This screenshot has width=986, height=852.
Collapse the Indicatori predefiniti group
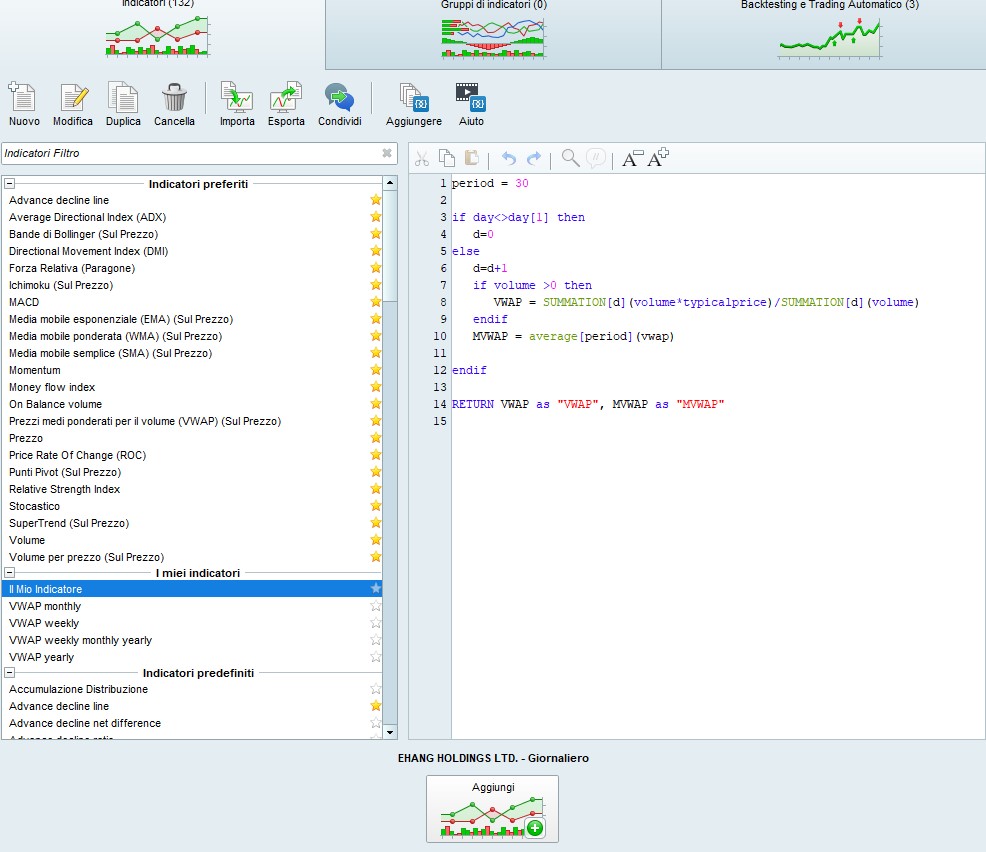[10, 673]
